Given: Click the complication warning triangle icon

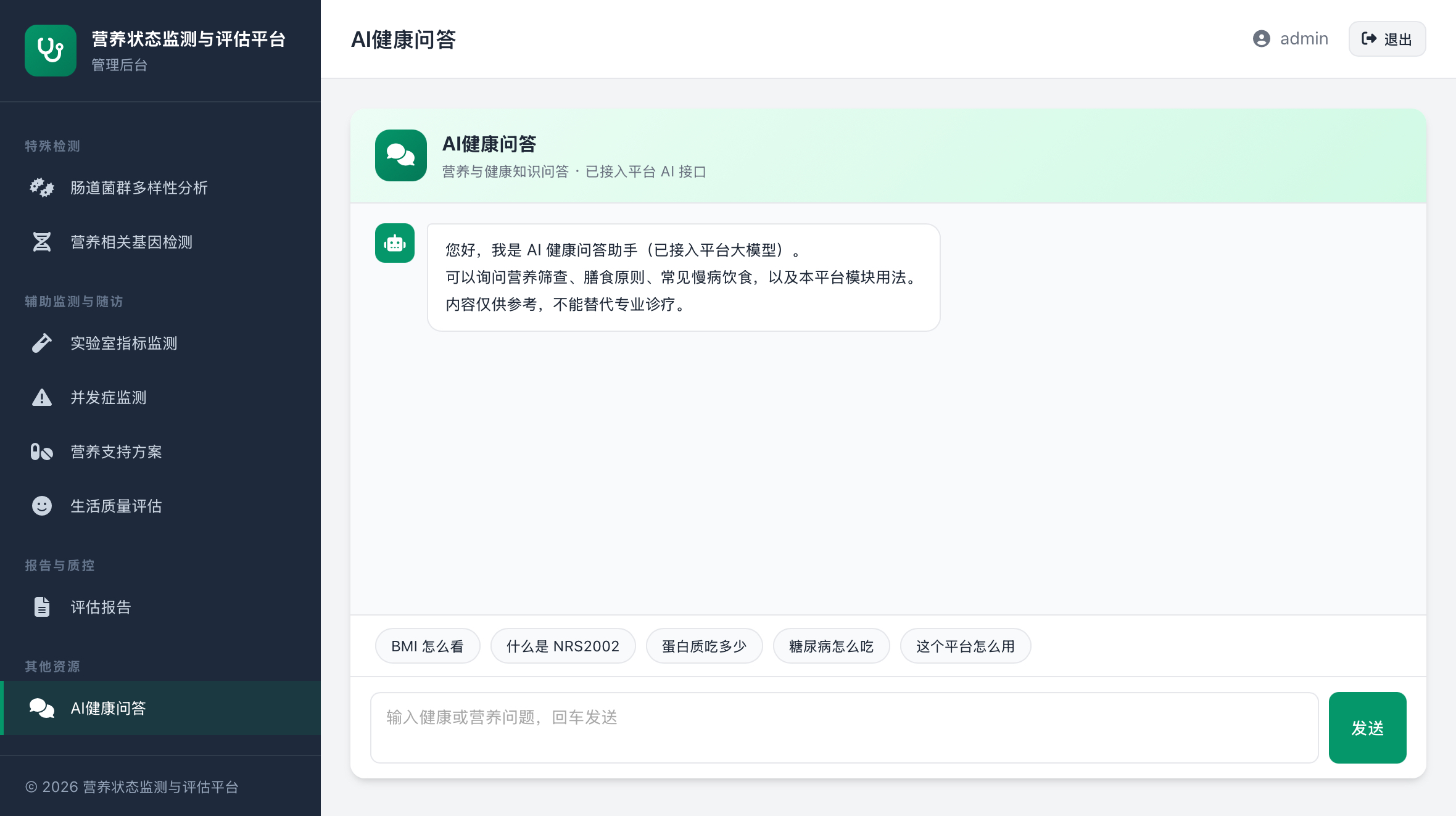Looking at the screenshot, I should click(42, 397).
